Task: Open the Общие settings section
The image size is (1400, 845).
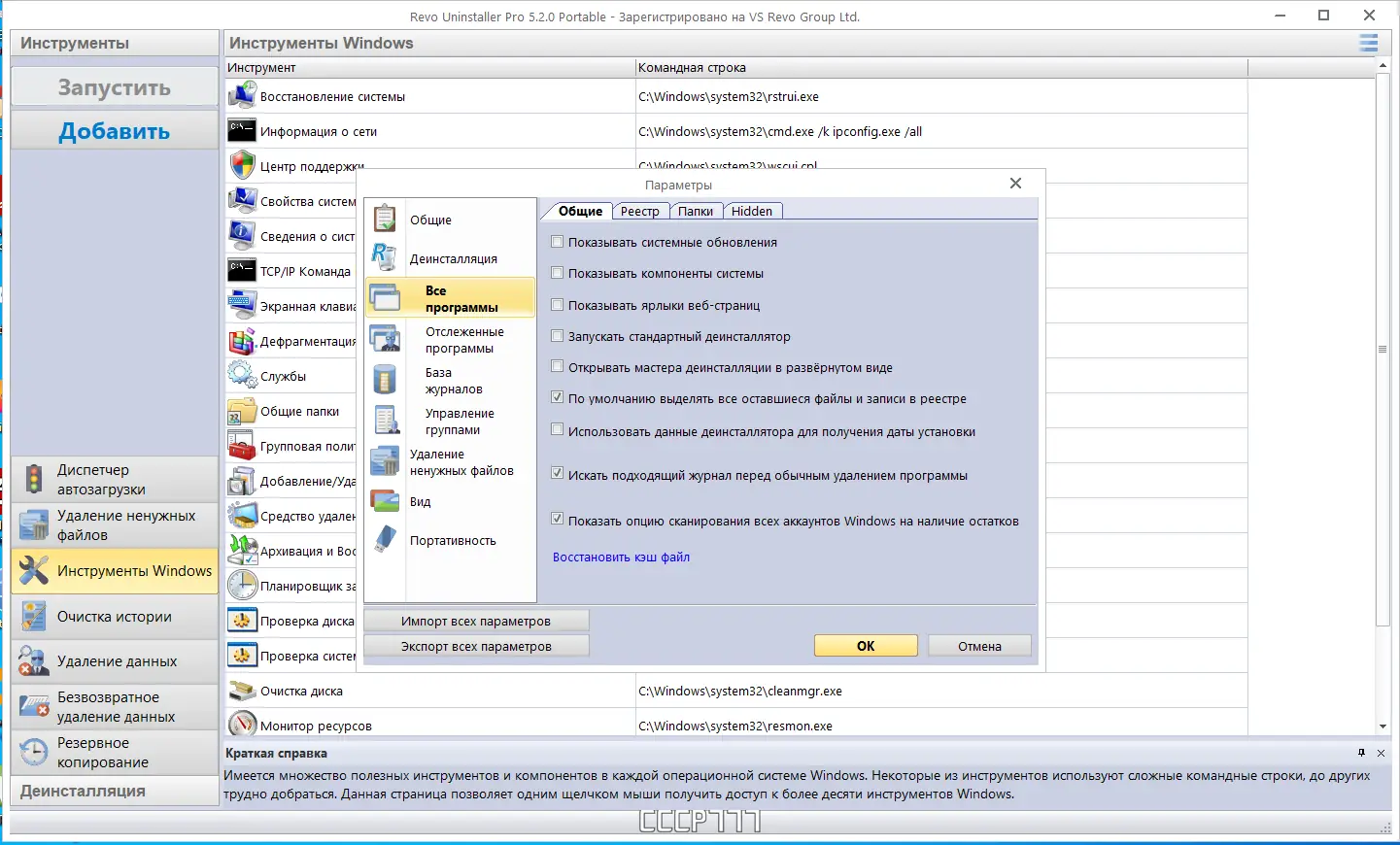Action: coord(430,220)
